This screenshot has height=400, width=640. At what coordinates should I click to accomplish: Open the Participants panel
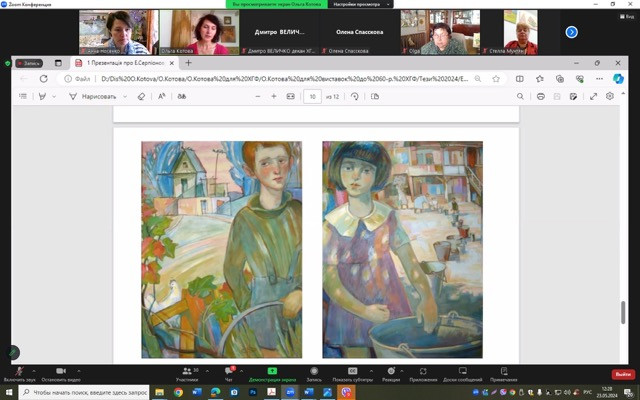(x=187, y=372)
